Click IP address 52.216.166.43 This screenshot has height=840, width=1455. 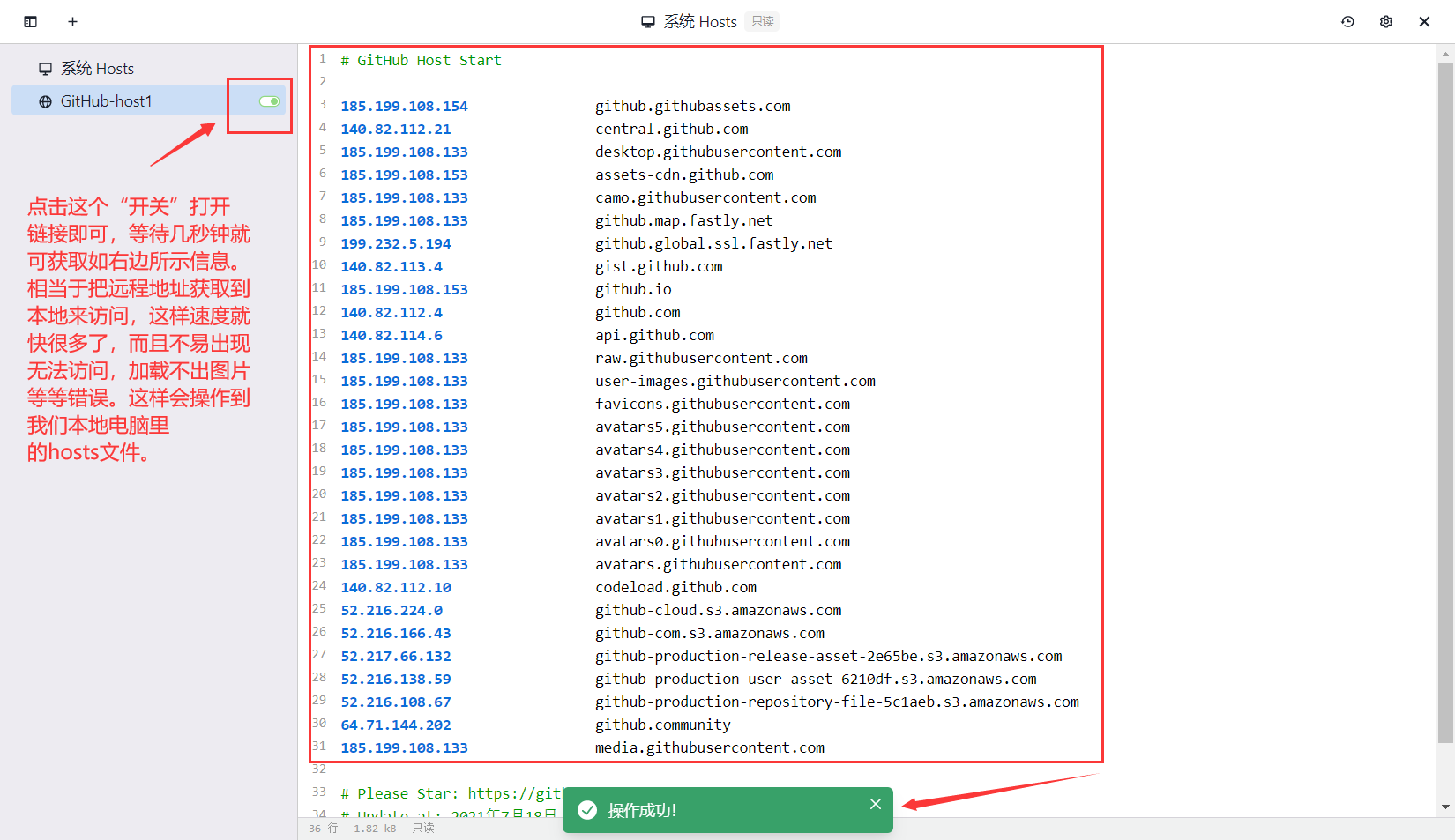(x=396, y=633)
